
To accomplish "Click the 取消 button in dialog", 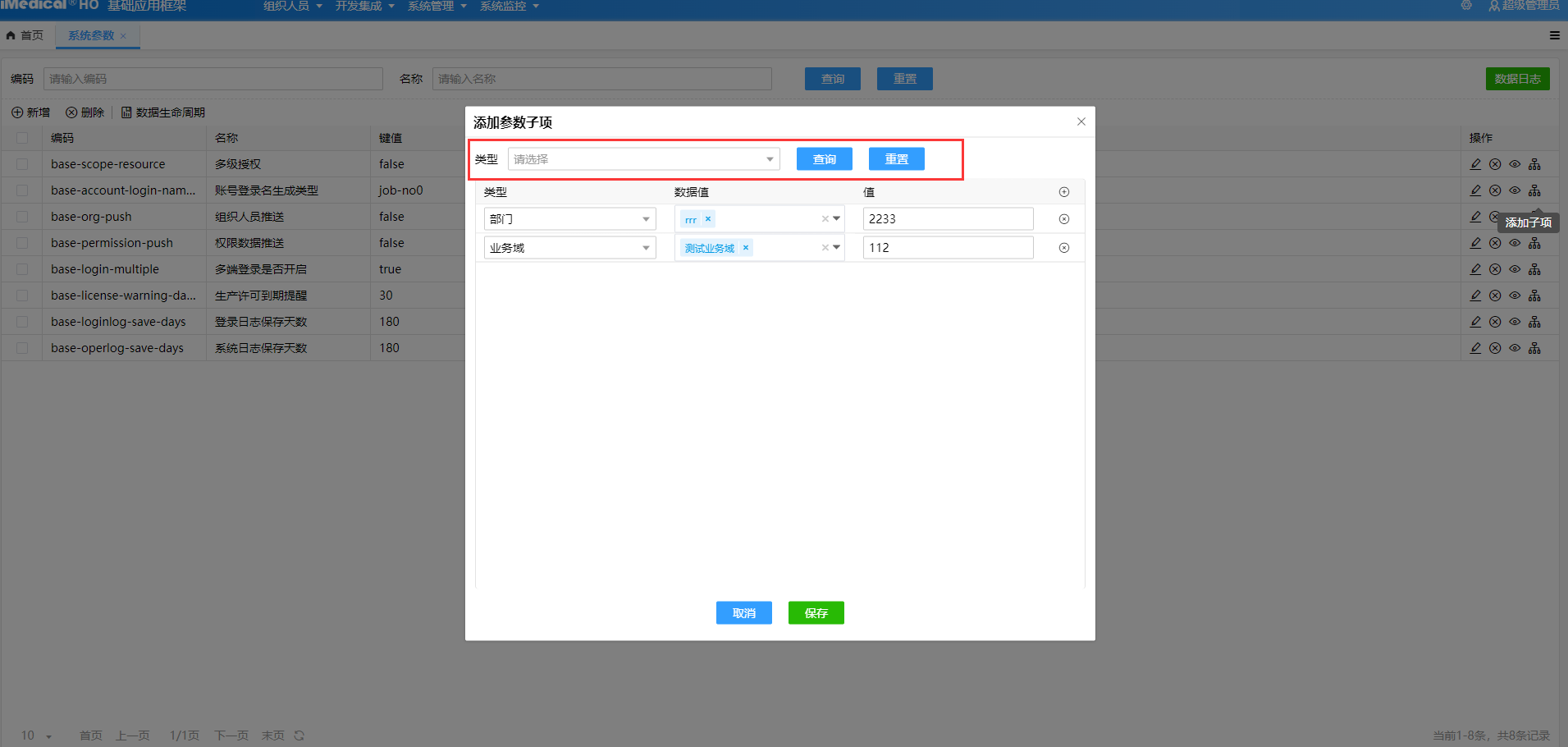I will (x=743, y=613).
